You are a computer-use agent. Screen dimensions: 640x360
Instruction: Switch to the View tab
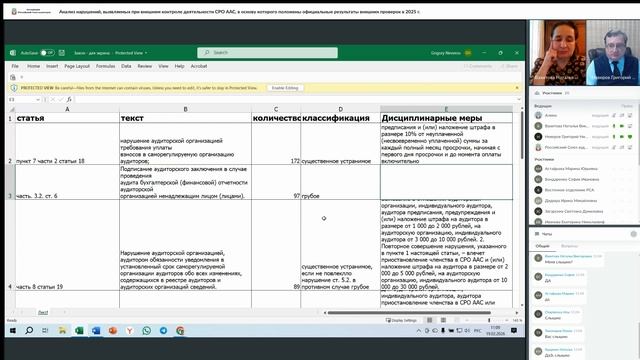(x=163, y=66)
